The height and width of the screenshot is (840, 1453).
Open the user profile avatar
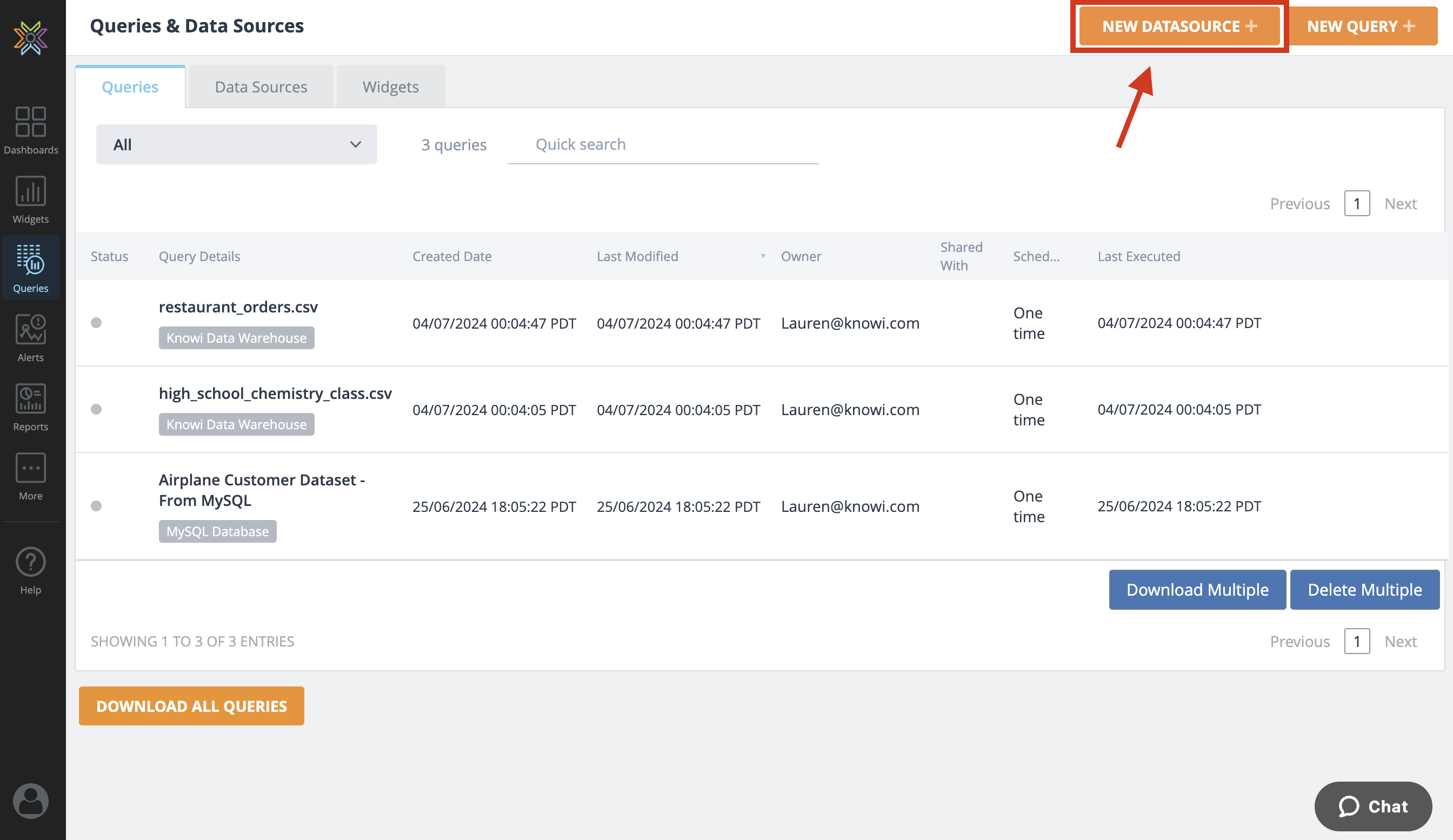[x=31, y=800]
